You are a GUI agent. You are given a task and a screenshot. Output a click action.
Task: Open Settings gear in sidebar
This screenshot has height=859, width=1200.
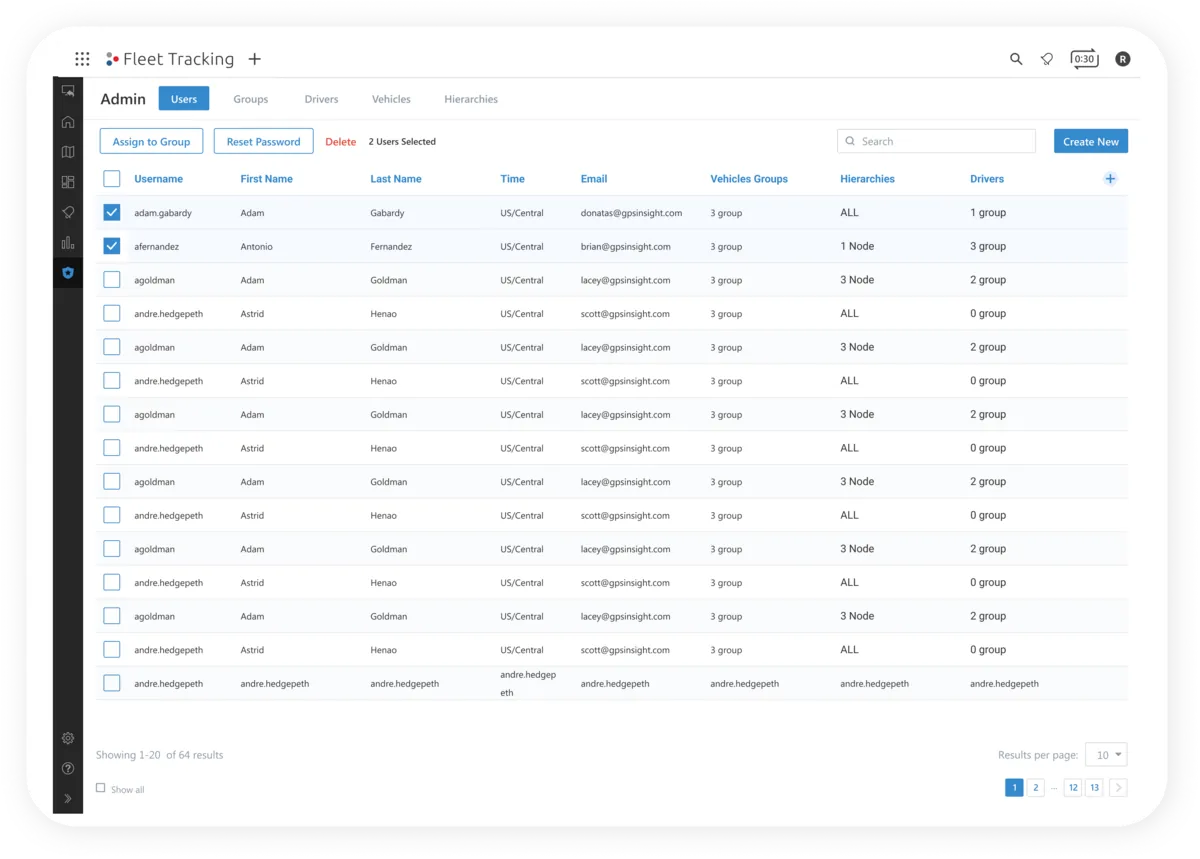[x=68, y=738]
